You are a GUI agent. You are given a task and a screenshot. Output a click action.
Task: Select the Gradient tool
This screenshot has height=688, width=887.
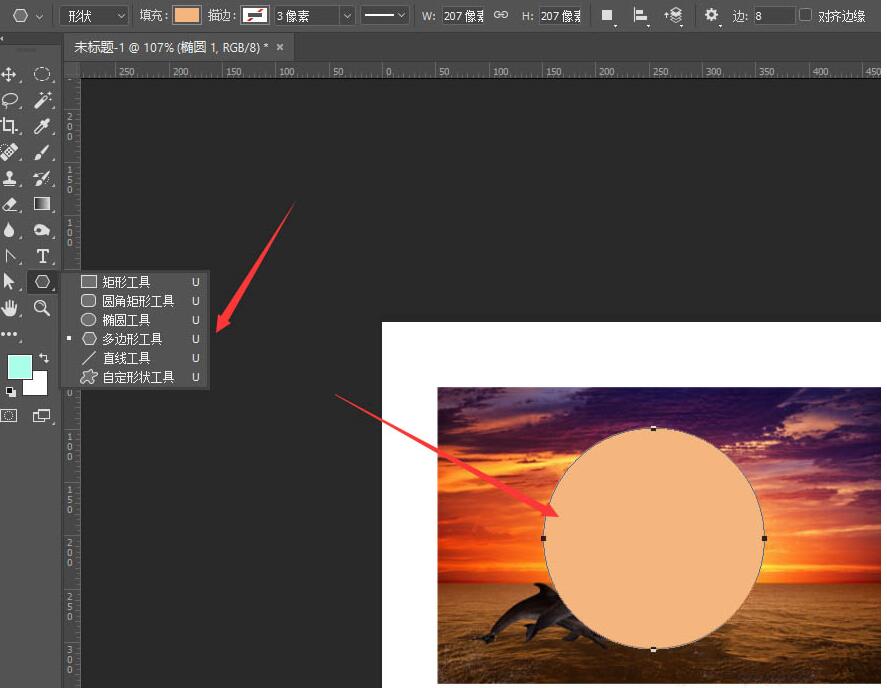click(42, 204)
